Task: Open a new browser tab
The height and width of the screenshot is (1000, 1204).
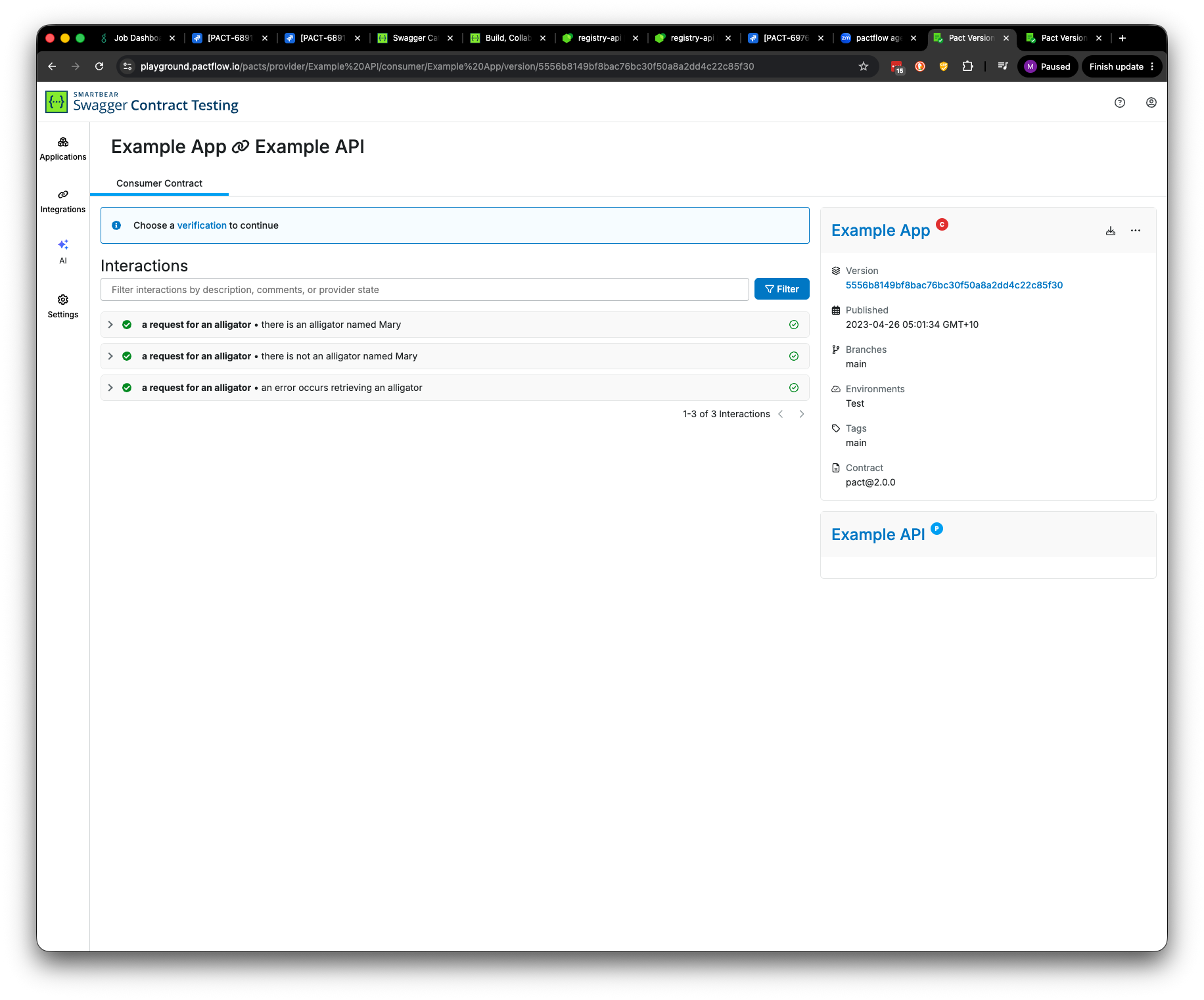Action: (1123, 38)
